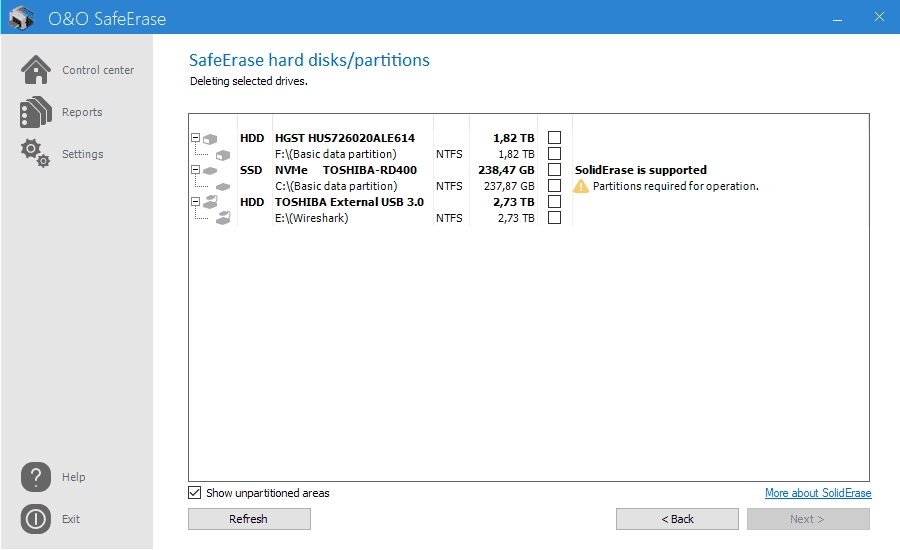Click the 238,47 GB size value
The height and width of the screenshot is (550, 900).
pos(506,170)
